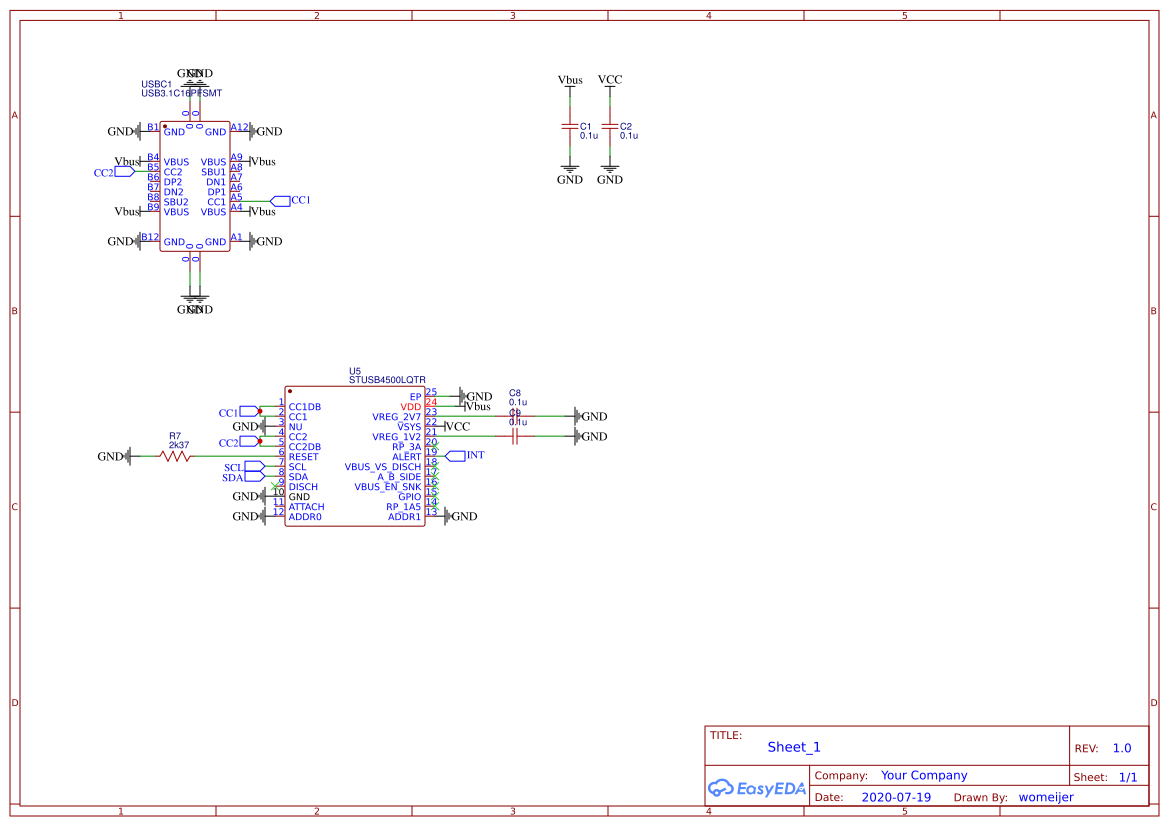Click the Sheet_1 title text

(793, 747)
